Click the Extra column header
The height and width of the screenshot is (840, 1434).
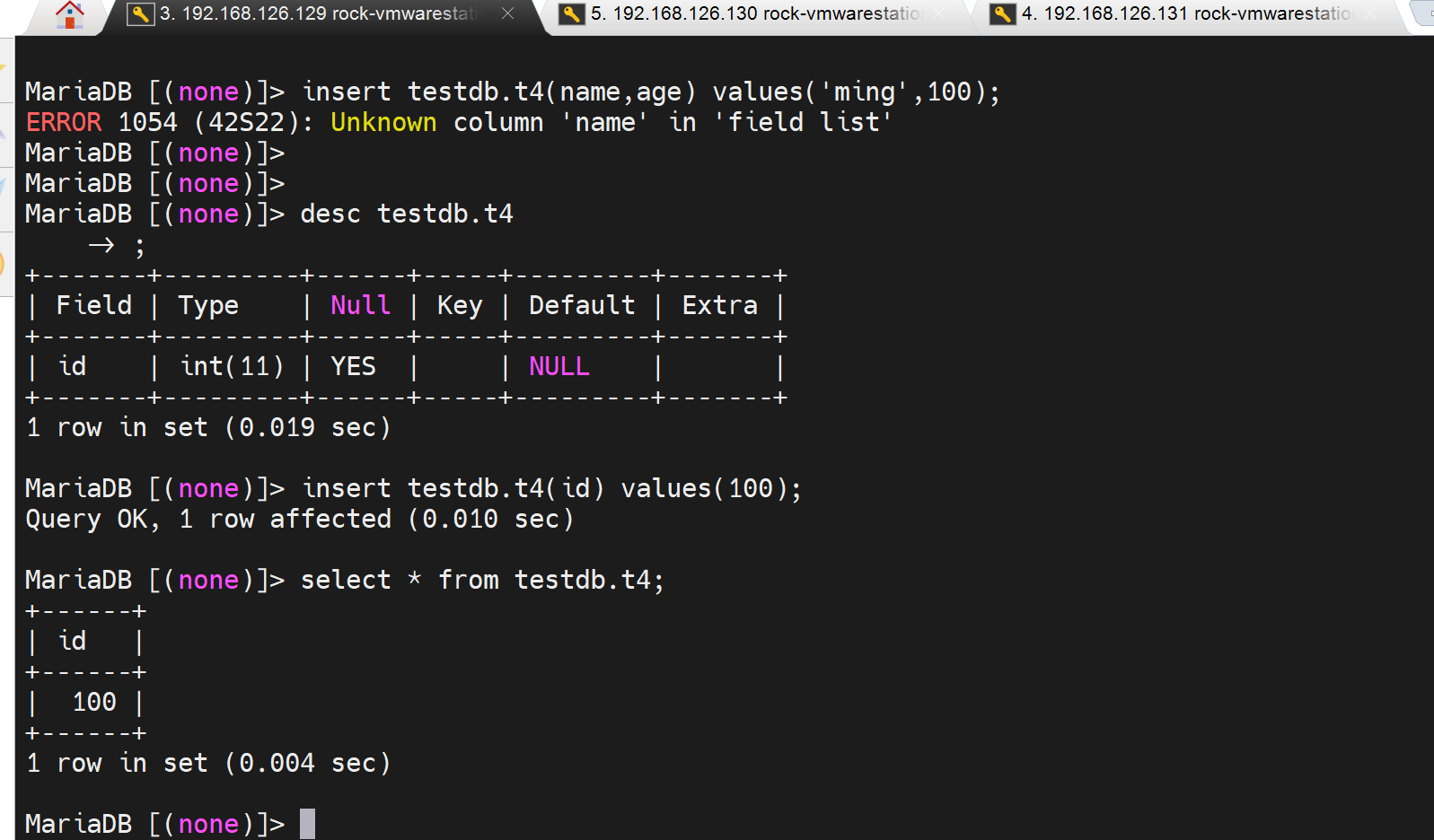[x=719, y=305]
